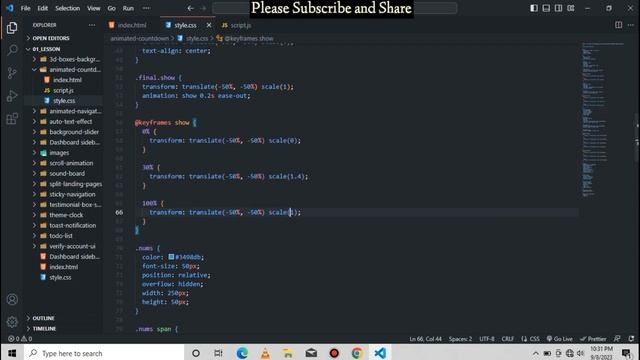
Task: Click Go Live in the status bar
Action: [x=560, y=339]
